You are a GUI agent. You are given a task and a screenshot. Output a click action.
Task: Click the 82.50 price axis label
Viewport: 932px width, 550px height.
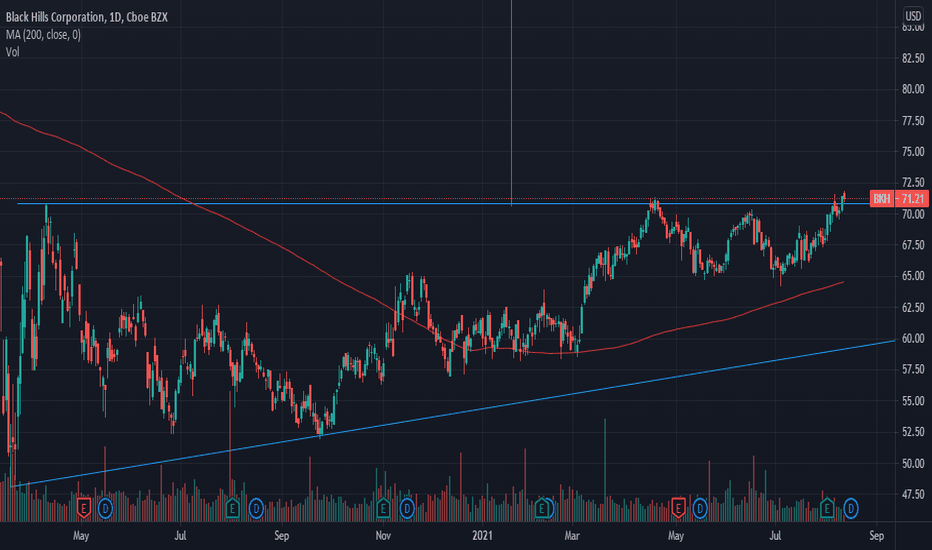(x=913, y=58)
